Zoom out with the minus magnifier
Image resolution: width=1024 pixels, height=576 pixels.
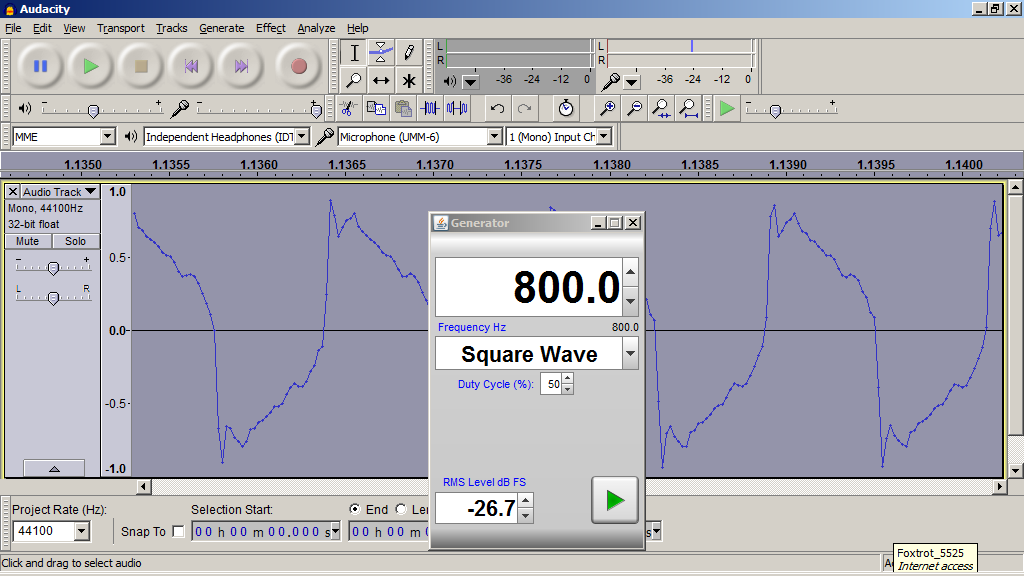coord(634,108)
